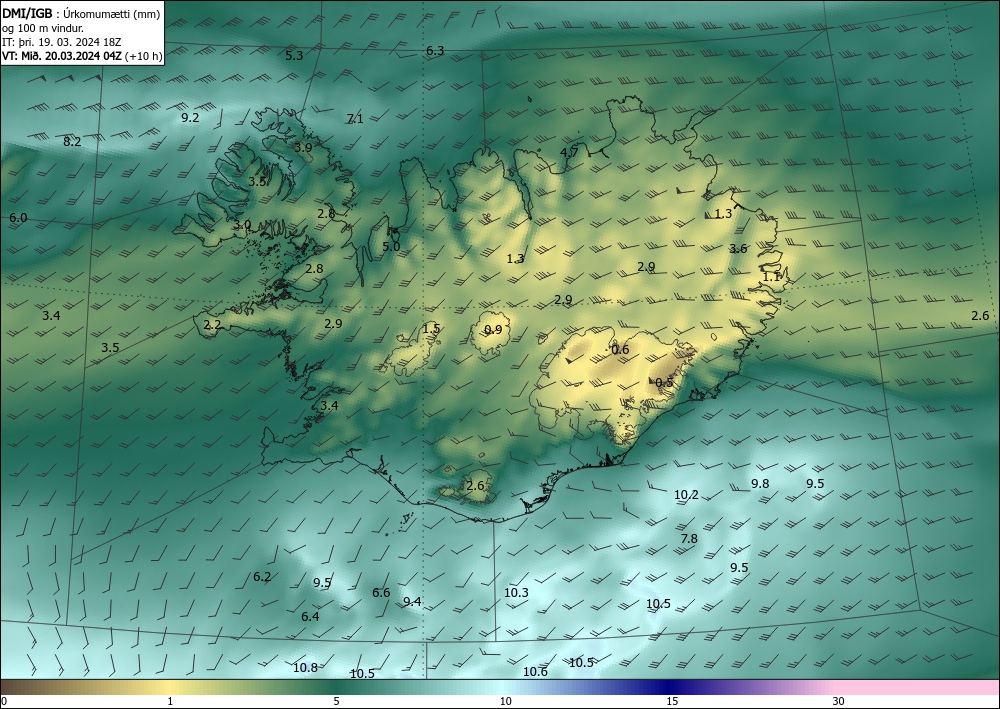Click the 3.0 value in the Westfjords
The width and height of the screenshot is (1000, 709).
242,224
